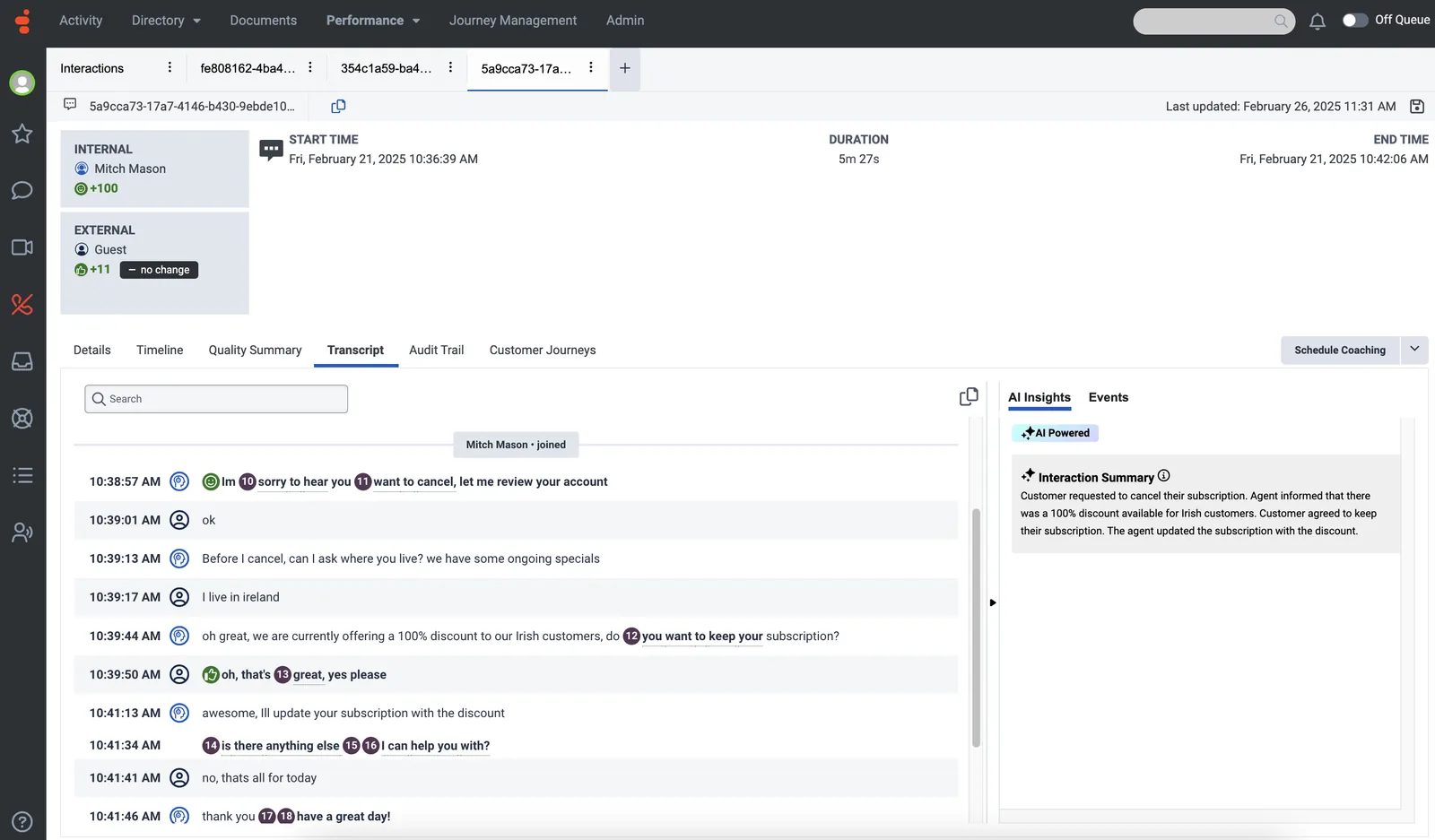Screen dimensions: 1435x840
Task: Open the help question mark icon
Action: [x=22, y=822]
